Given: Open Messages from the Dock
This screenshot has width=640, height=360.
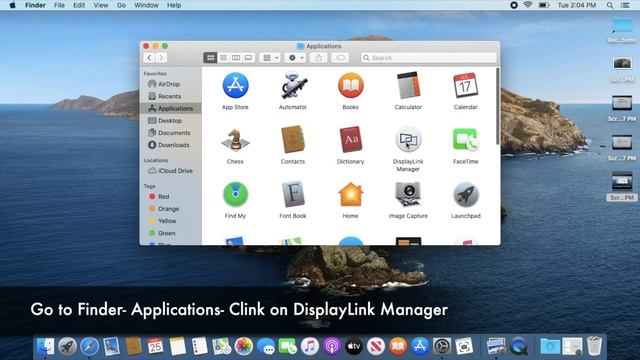Looking at the screenshot, I should (266, 347).
